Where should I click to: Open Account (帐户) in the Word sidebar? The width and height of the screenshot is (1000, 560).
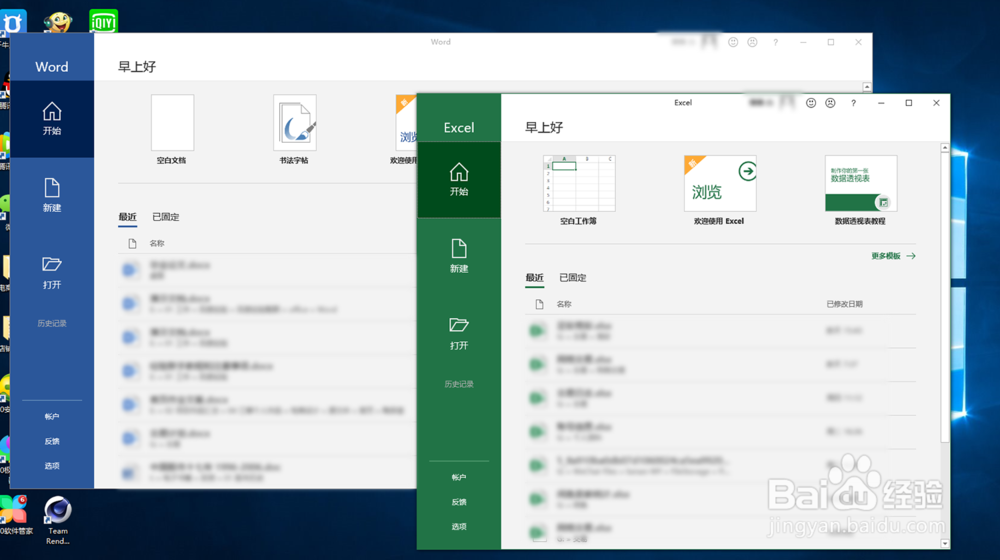coord(52,416)
